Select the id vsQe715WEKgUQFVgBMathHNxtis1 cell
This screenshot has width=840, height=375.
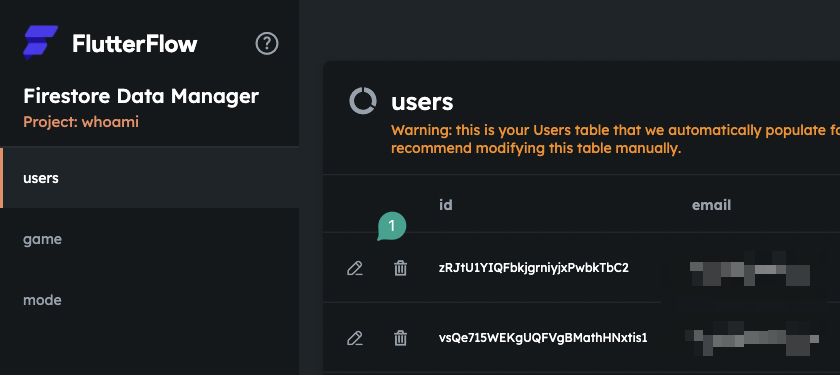tap(543, 338)
